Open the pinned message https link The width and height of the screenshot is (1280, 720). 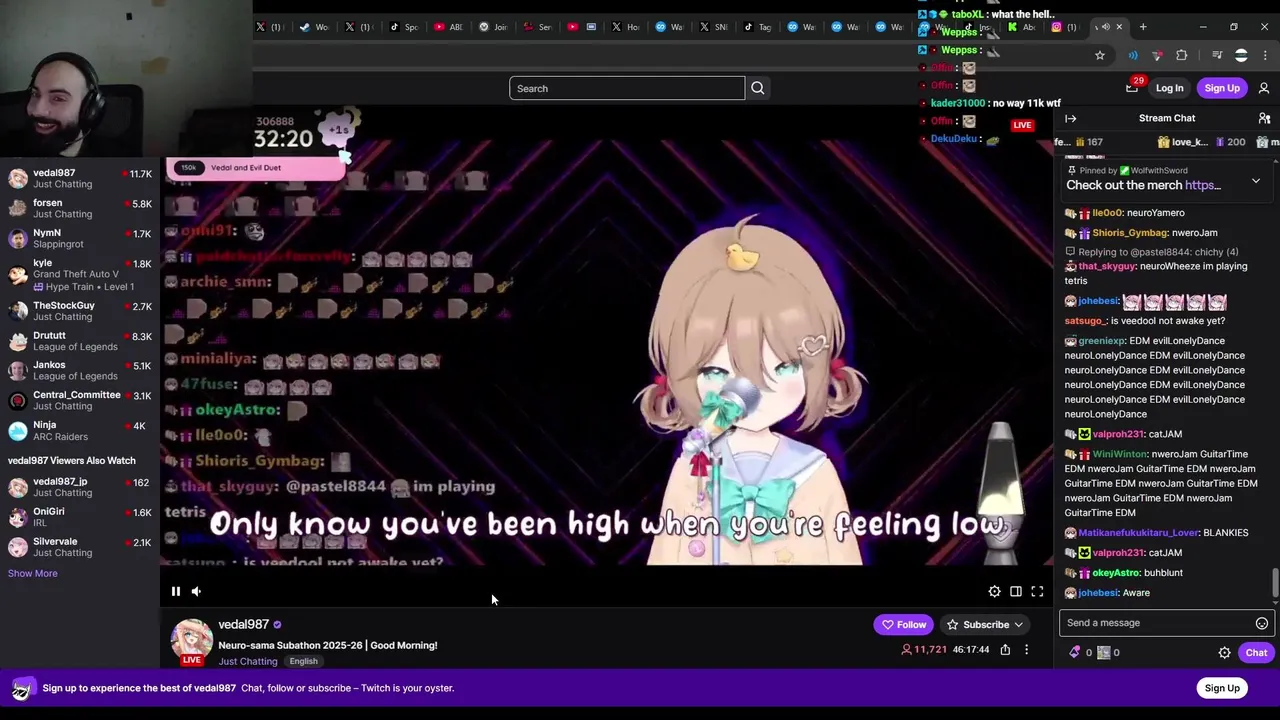click(x=1203, y=185)
